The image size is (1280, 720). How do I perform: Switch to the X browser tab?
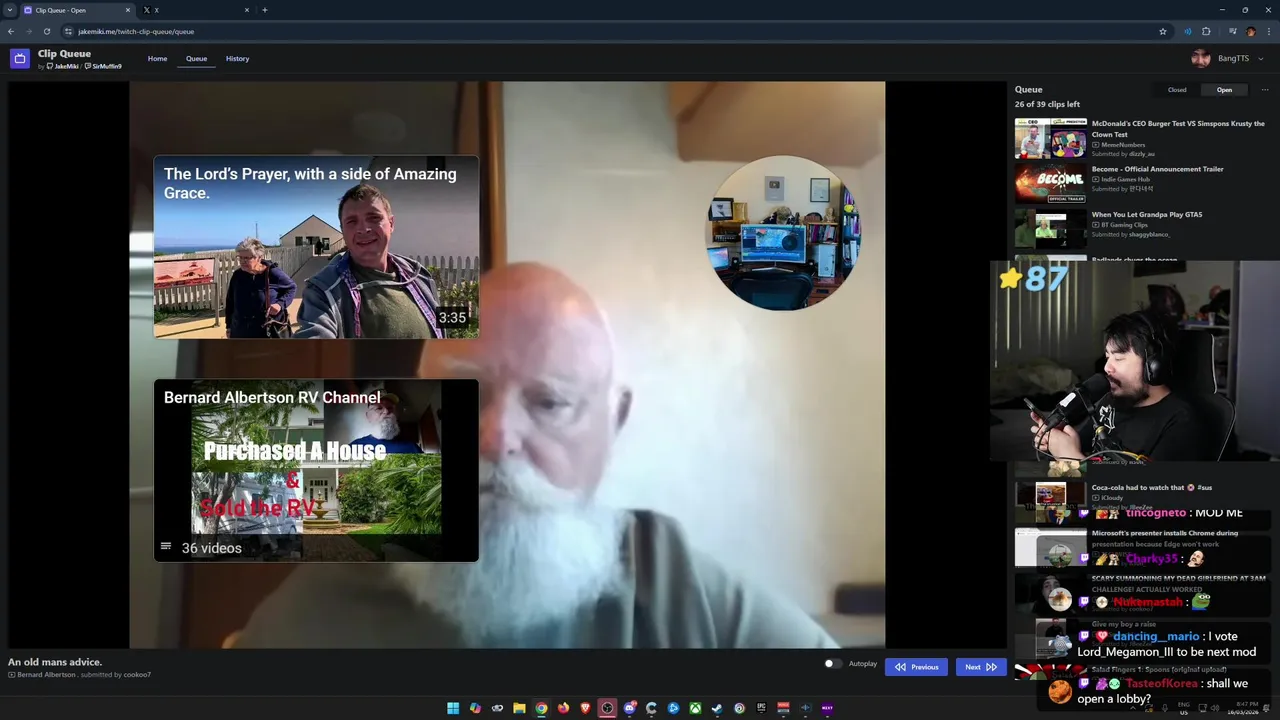[196, 10]
